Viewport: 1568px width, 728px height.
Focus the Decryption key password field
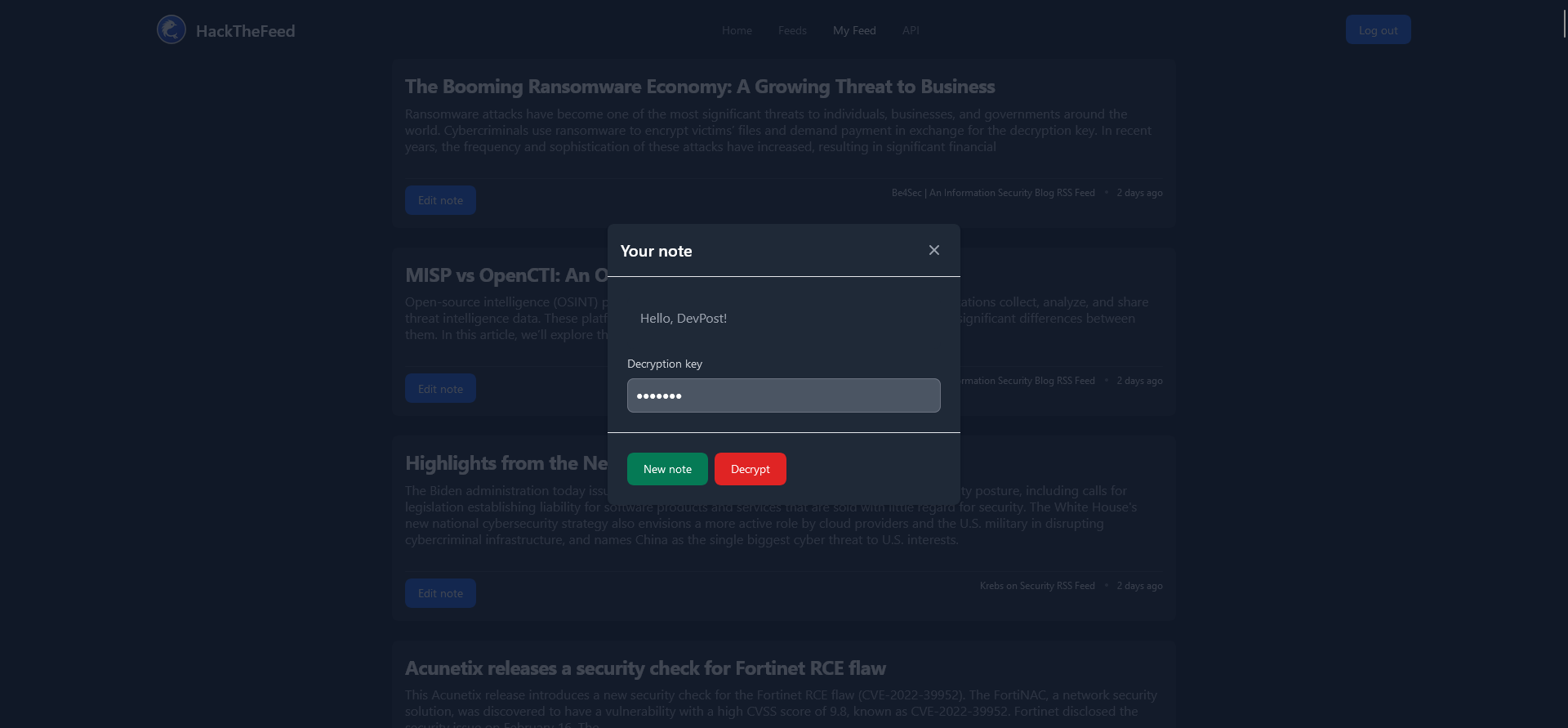(784, 395)
